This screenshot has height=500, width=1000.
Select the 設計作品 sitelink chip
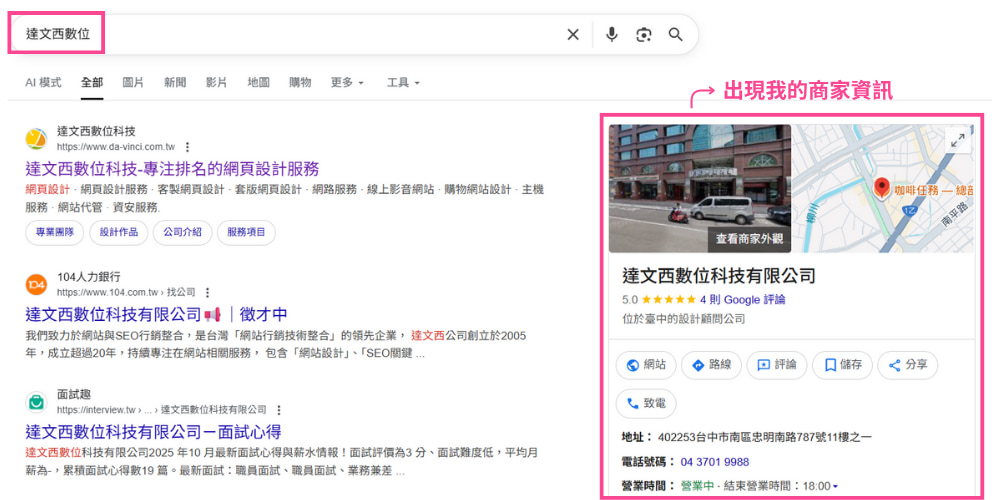tap(118, 232)
